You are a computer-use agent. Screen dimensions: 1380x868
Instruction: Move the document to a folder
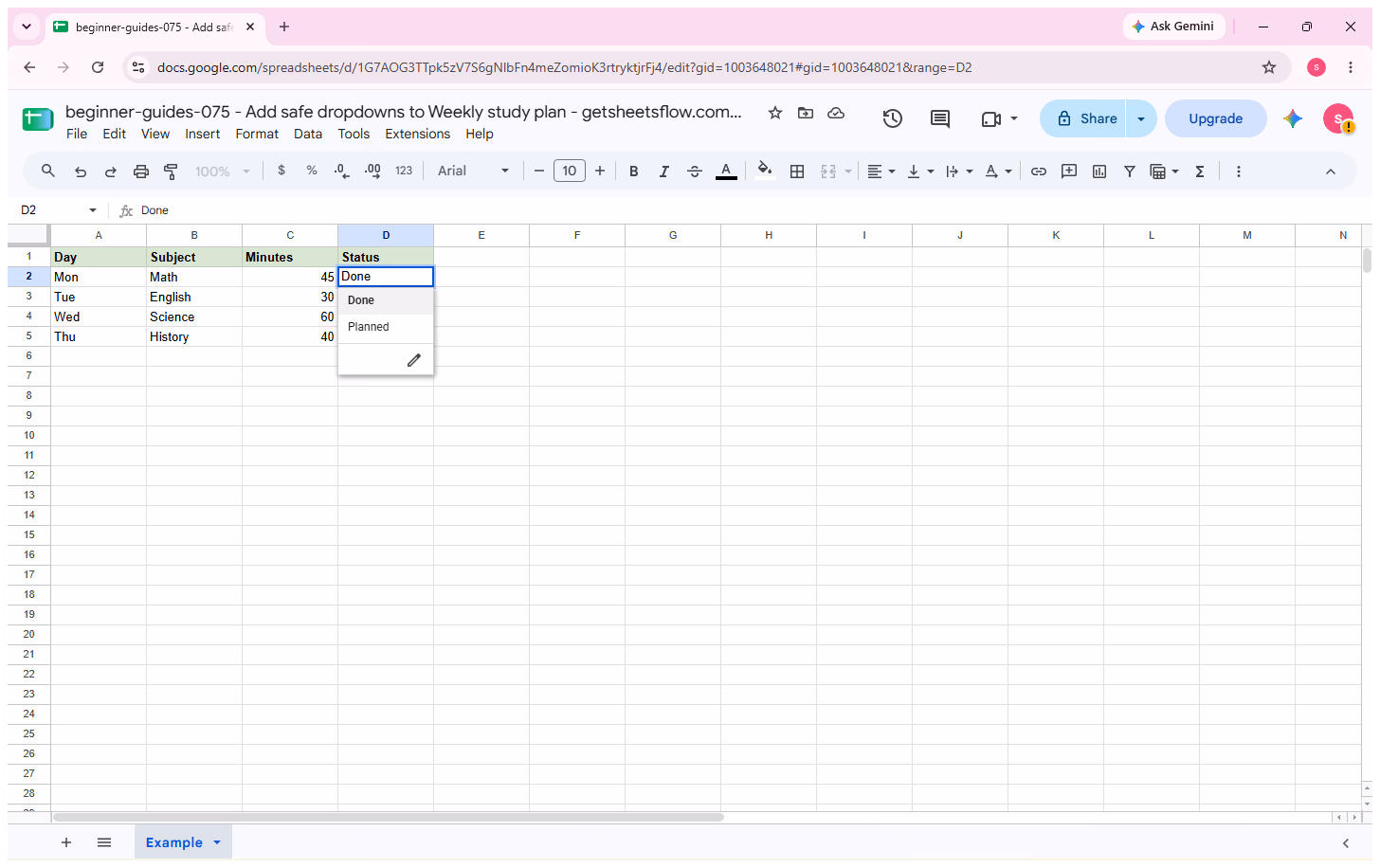806,113
